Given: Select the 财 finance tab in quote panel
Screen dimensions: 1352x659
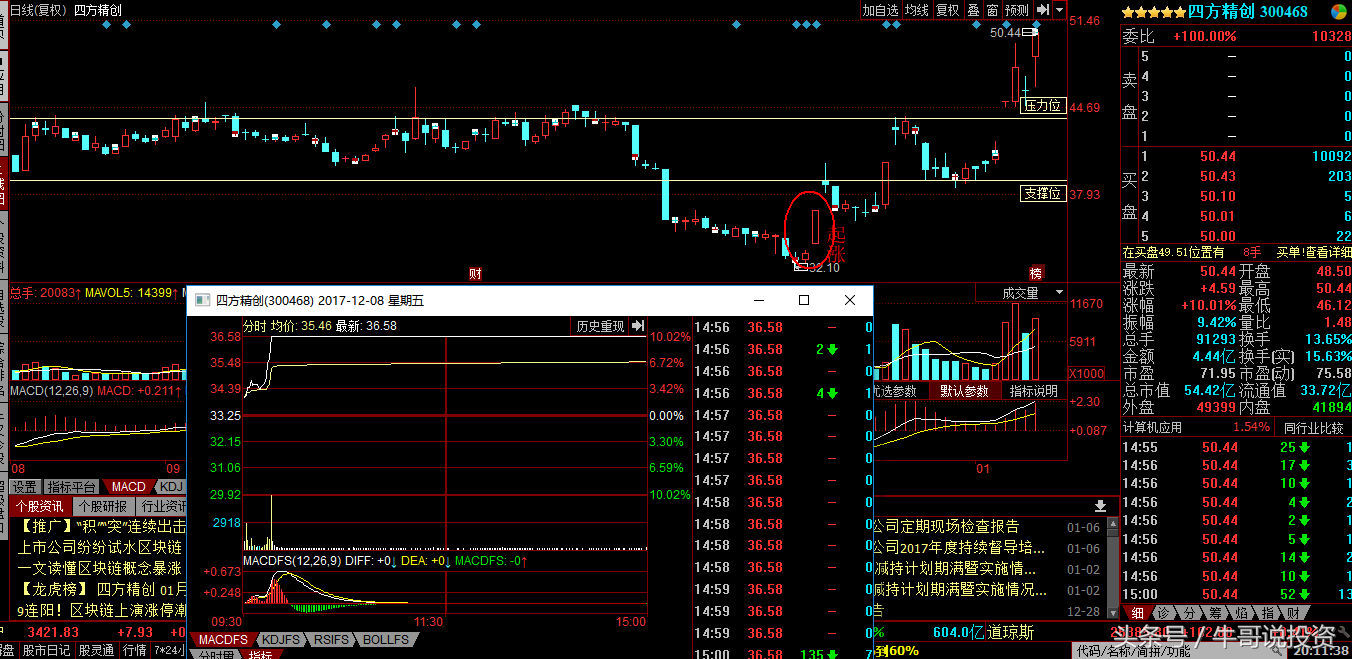Looking at the screenshot, I should click(1292, 612).
